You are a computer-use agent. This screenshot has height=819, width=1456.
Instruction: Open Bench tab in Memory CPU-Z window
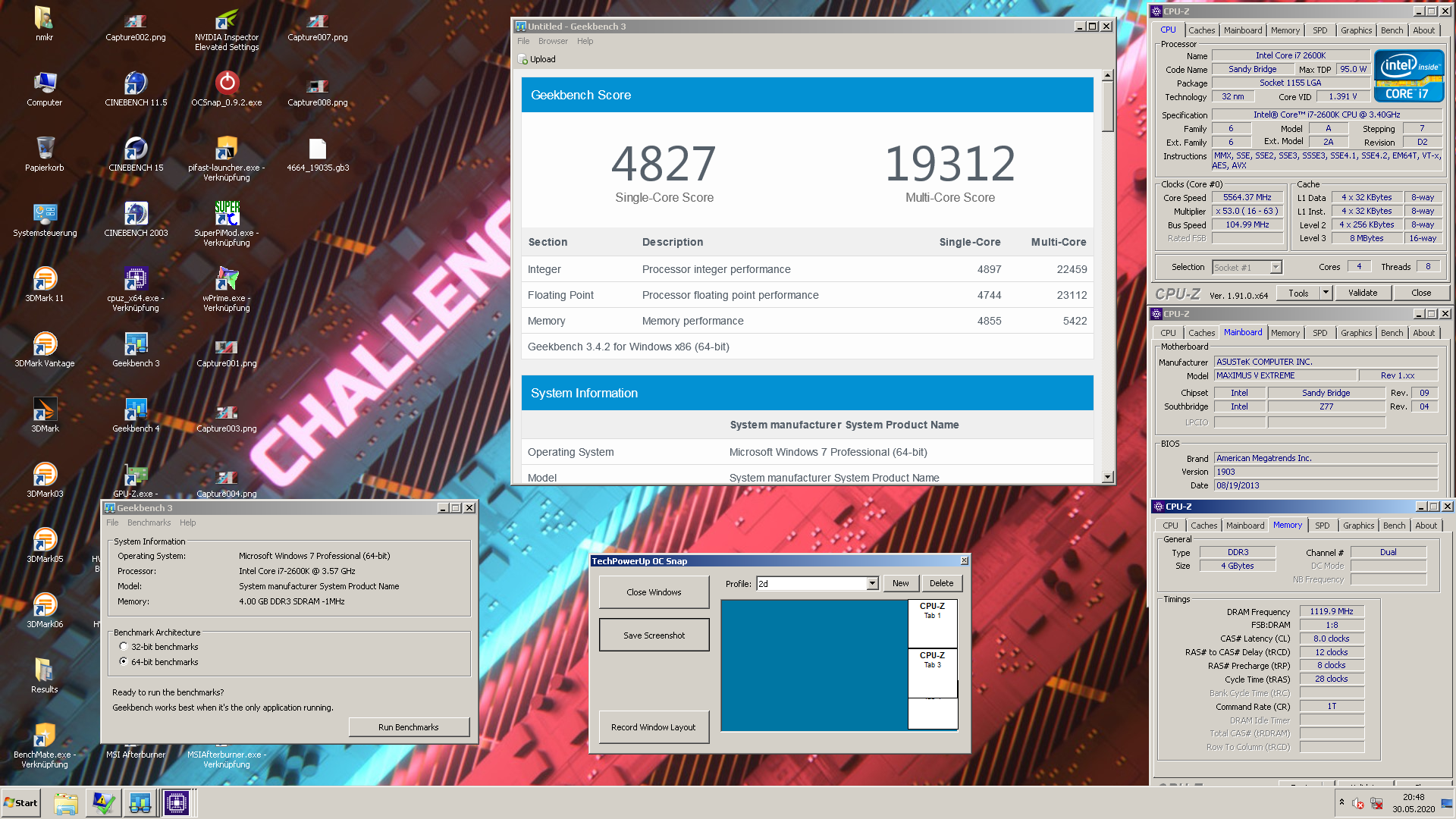click(1394, 526)
